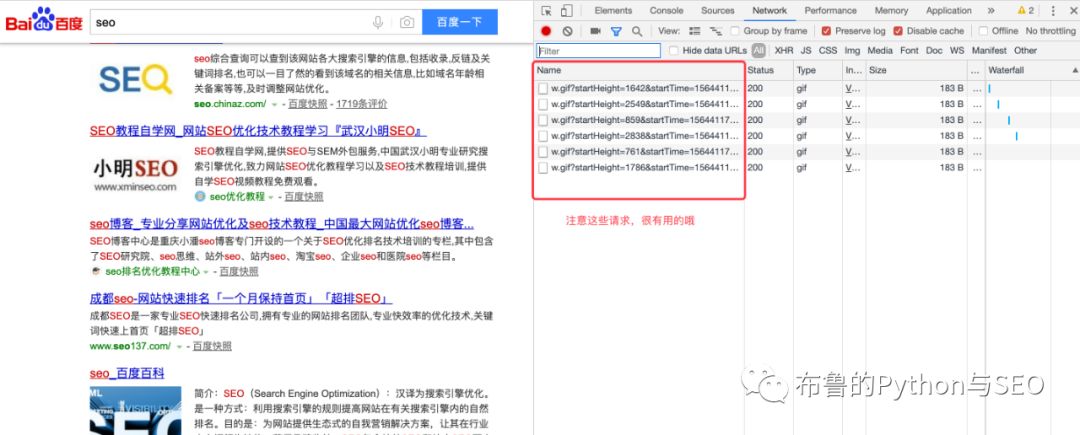1080x435 pixels.
Task: Expand dropdown arrow next to www.seo137.com/
Action: (x=179, y=347)
